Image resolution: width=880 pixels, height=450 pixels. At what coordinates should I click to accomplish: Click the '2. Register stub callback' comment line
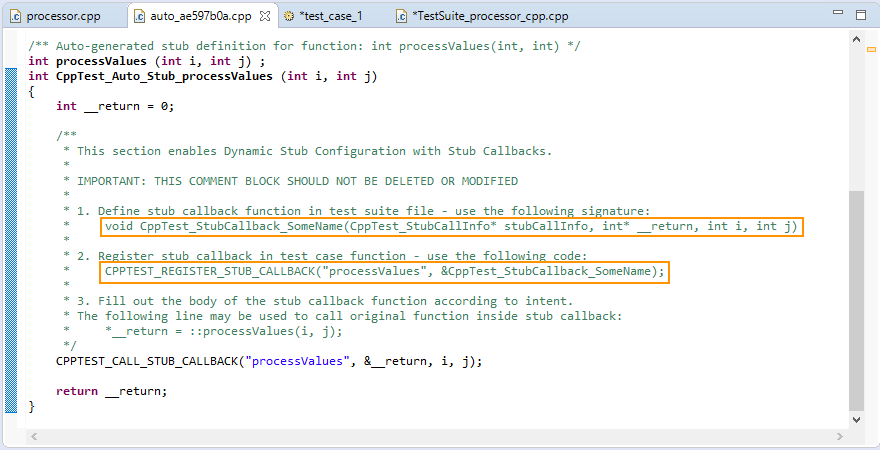pos(332,256)
